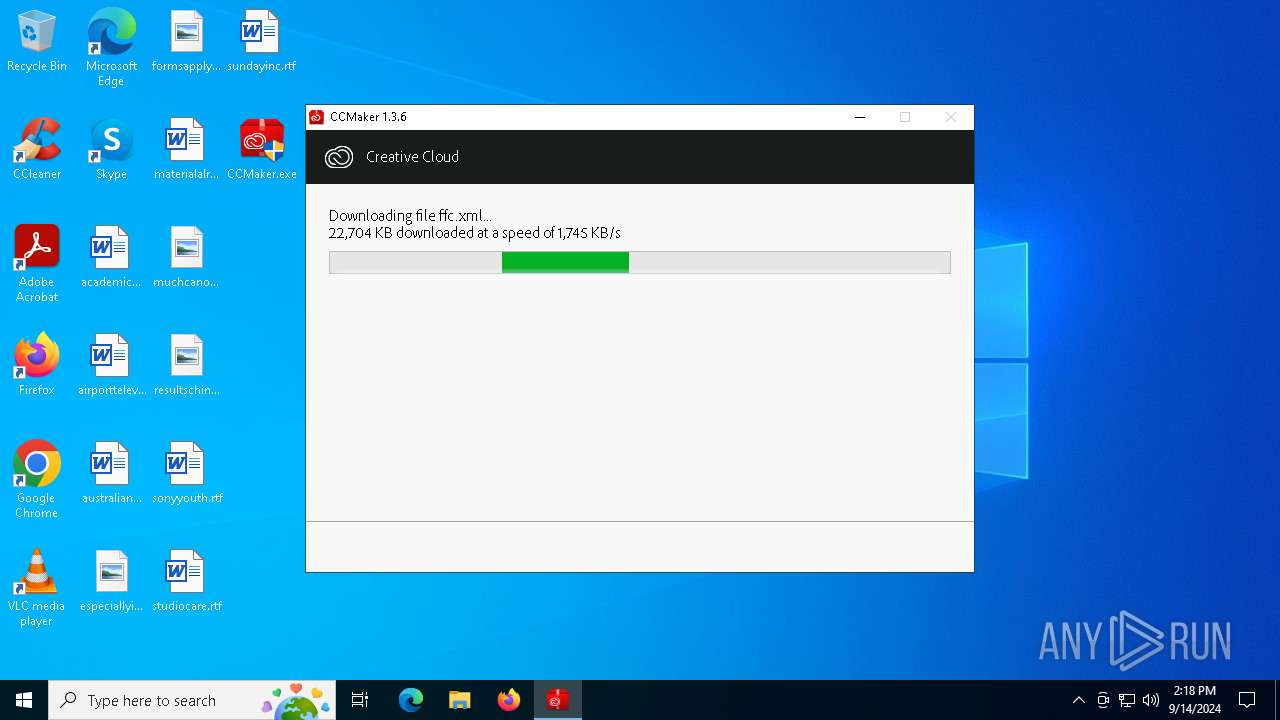This screenshot has height=720, width=1280.
Task: Open the Firefox desktop shortcut
Action: 37,365
